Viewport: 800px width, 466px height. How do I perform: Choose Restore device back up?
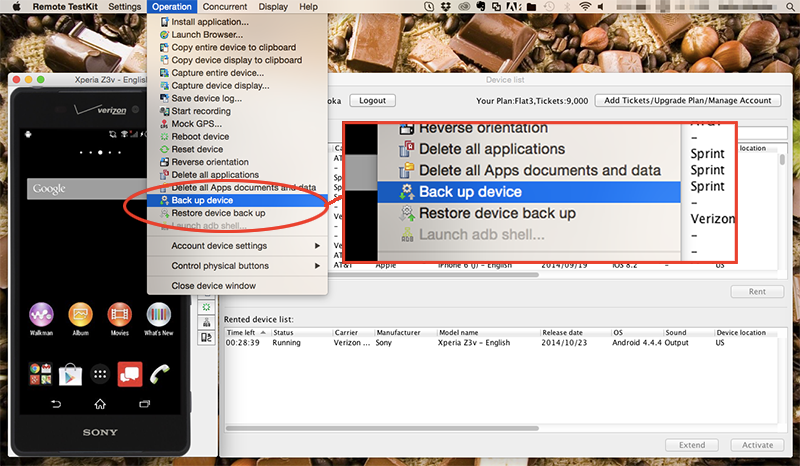[x=237, y=213]
